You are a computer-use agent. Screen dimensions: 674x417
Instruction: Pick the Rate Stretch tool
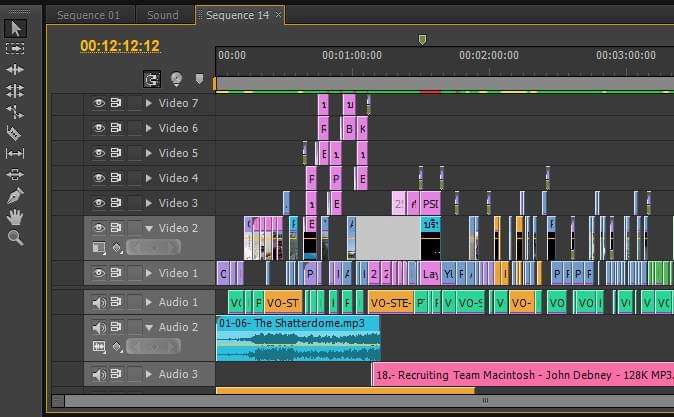click(15, 112)
